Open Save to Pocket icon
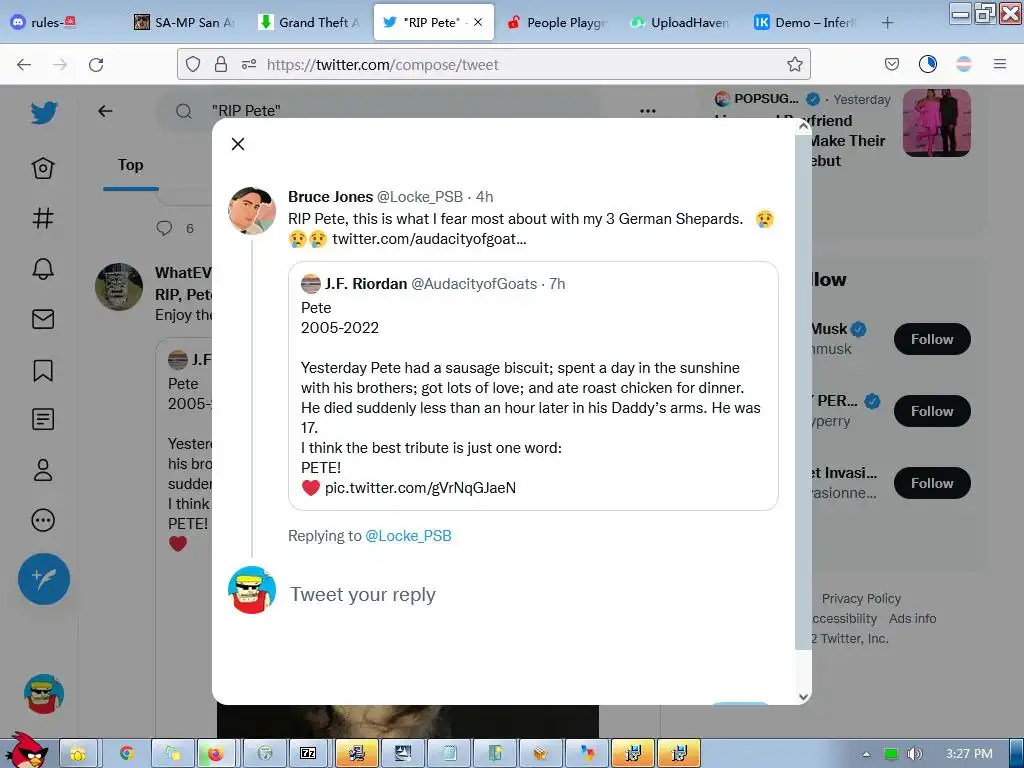This screenshot has width=1024, height=768. [891, 64]
